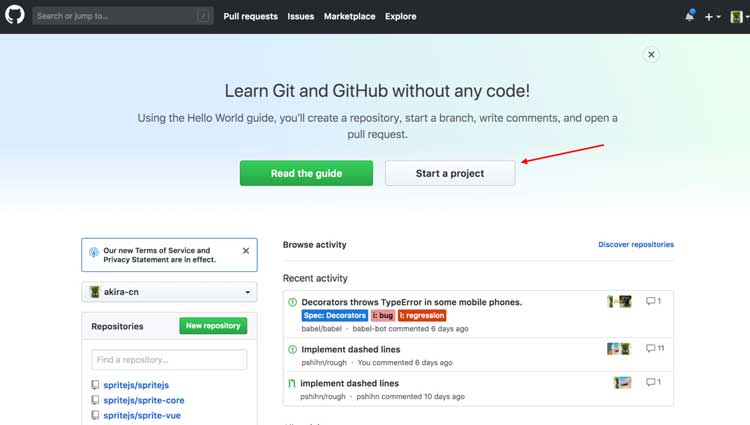Click the 11 comments icon
The width and height of the screenshot is (750, 425).
pyautogui.click(x=655, y=348)
